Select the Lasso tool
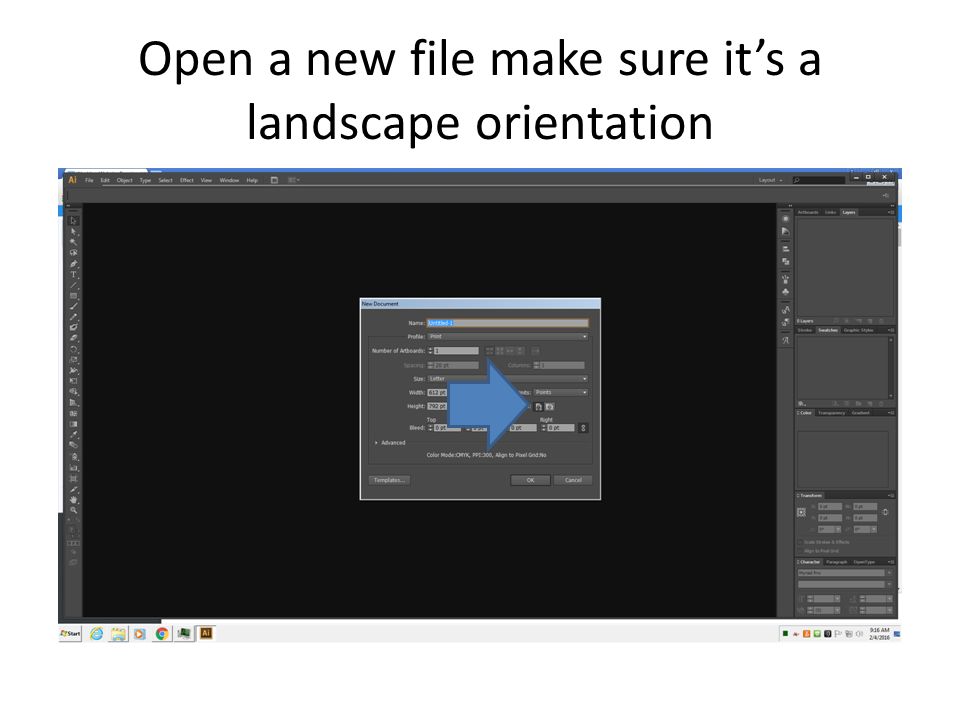Viewport: 960px width, 720px height. click(73, 252)
